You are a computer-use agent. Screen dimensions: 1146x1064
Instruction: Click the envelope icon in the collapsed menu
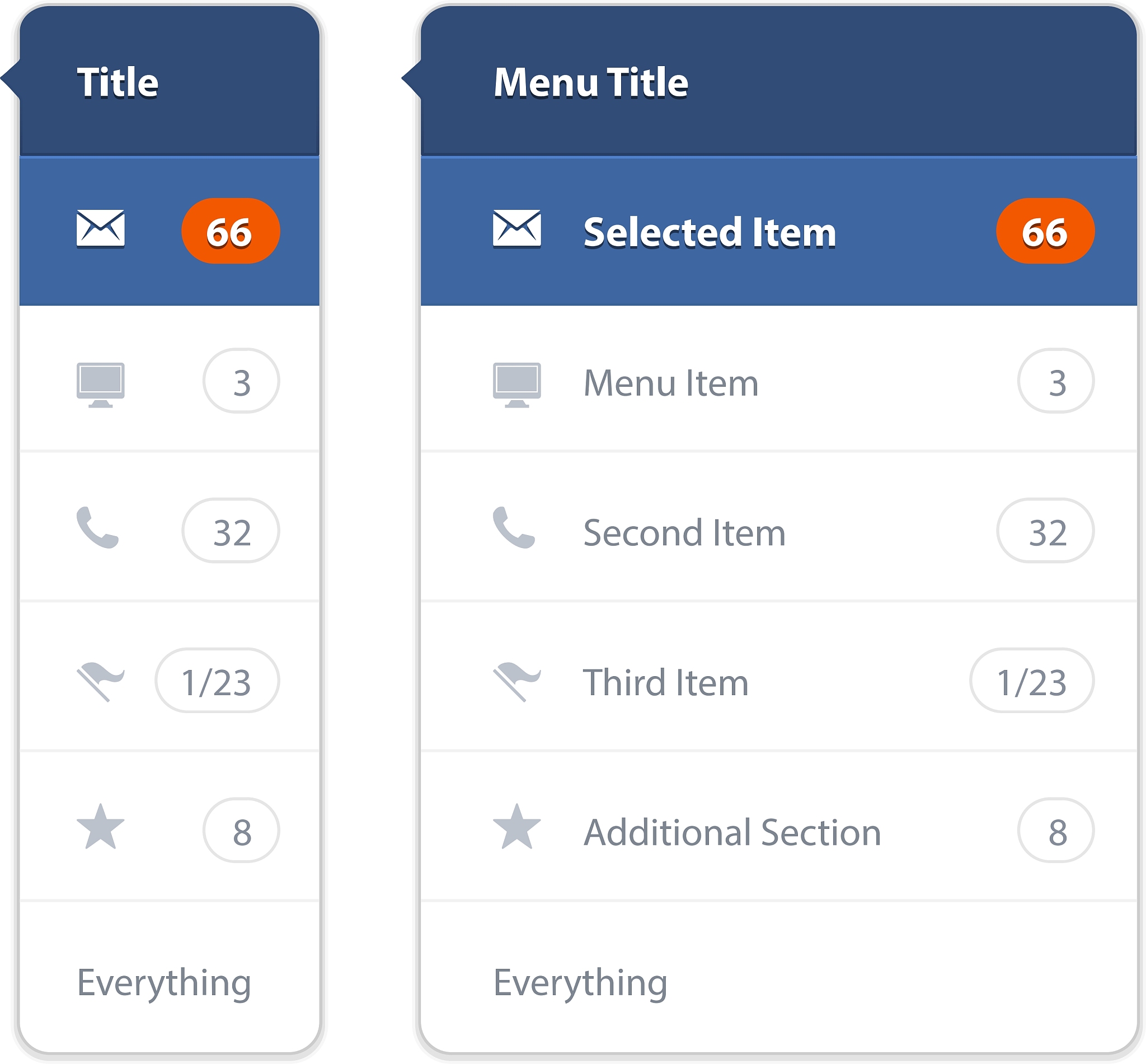(101, 228)
